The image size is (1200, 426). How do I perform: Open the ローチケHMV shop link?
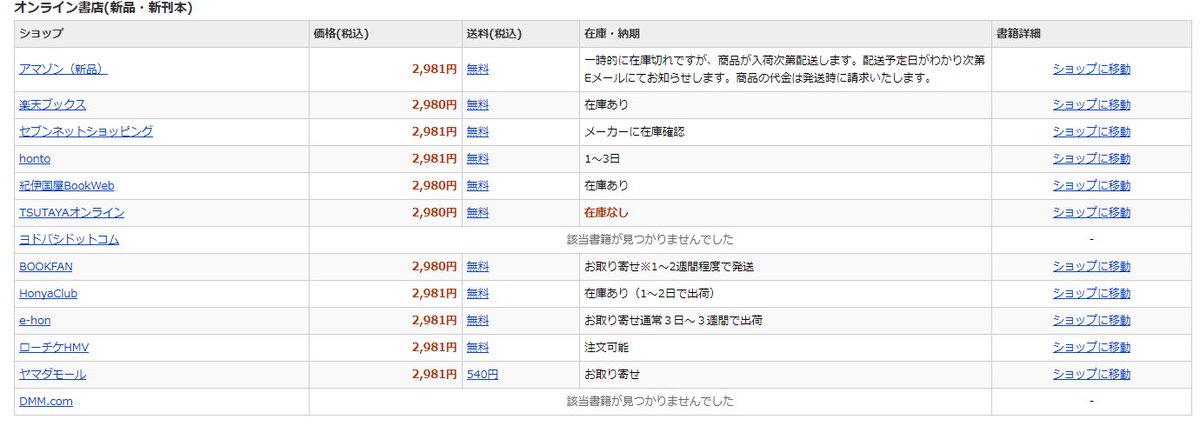(55, 347)
